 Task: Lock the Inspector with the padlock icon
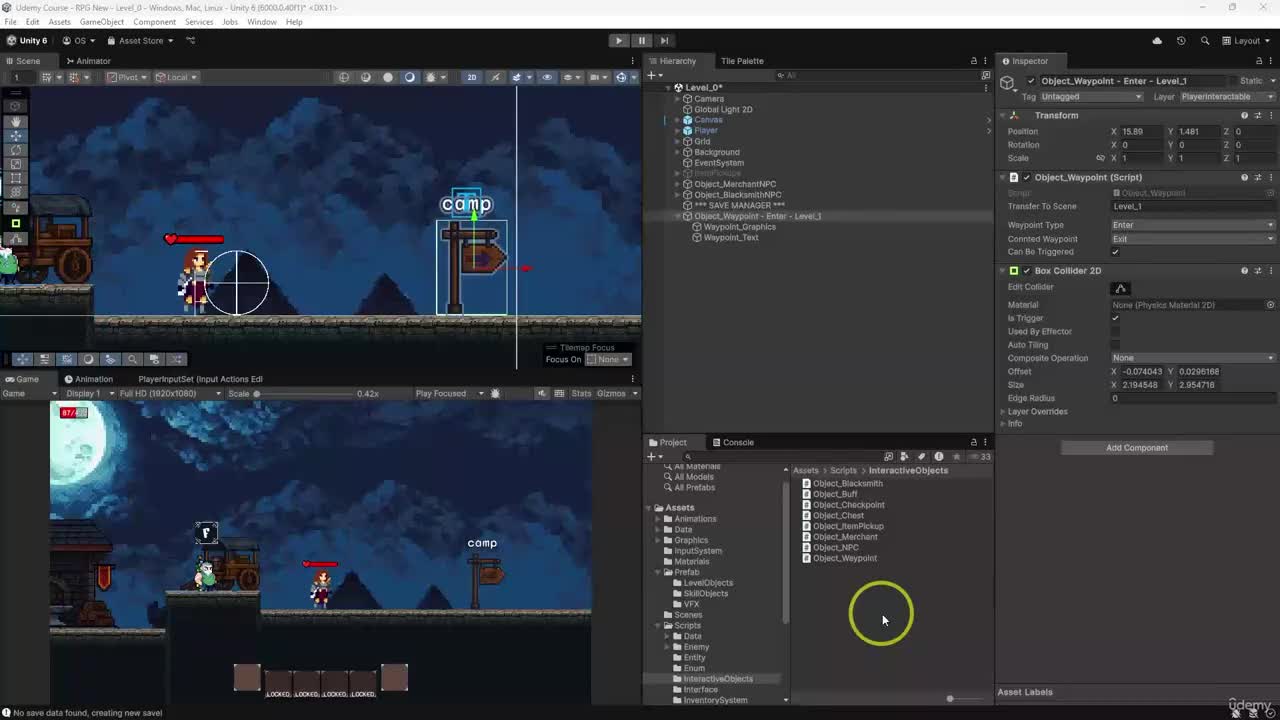pyautogui.click(x=1259, y=61)
